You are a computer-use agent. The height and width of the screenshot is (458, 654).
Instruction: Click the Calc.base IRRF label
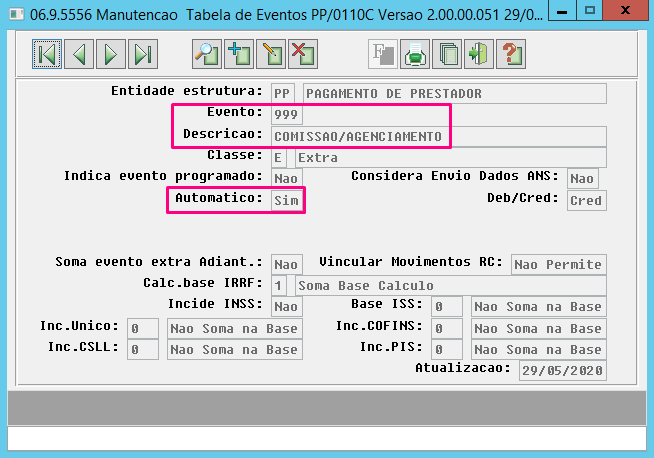point(203,283)
